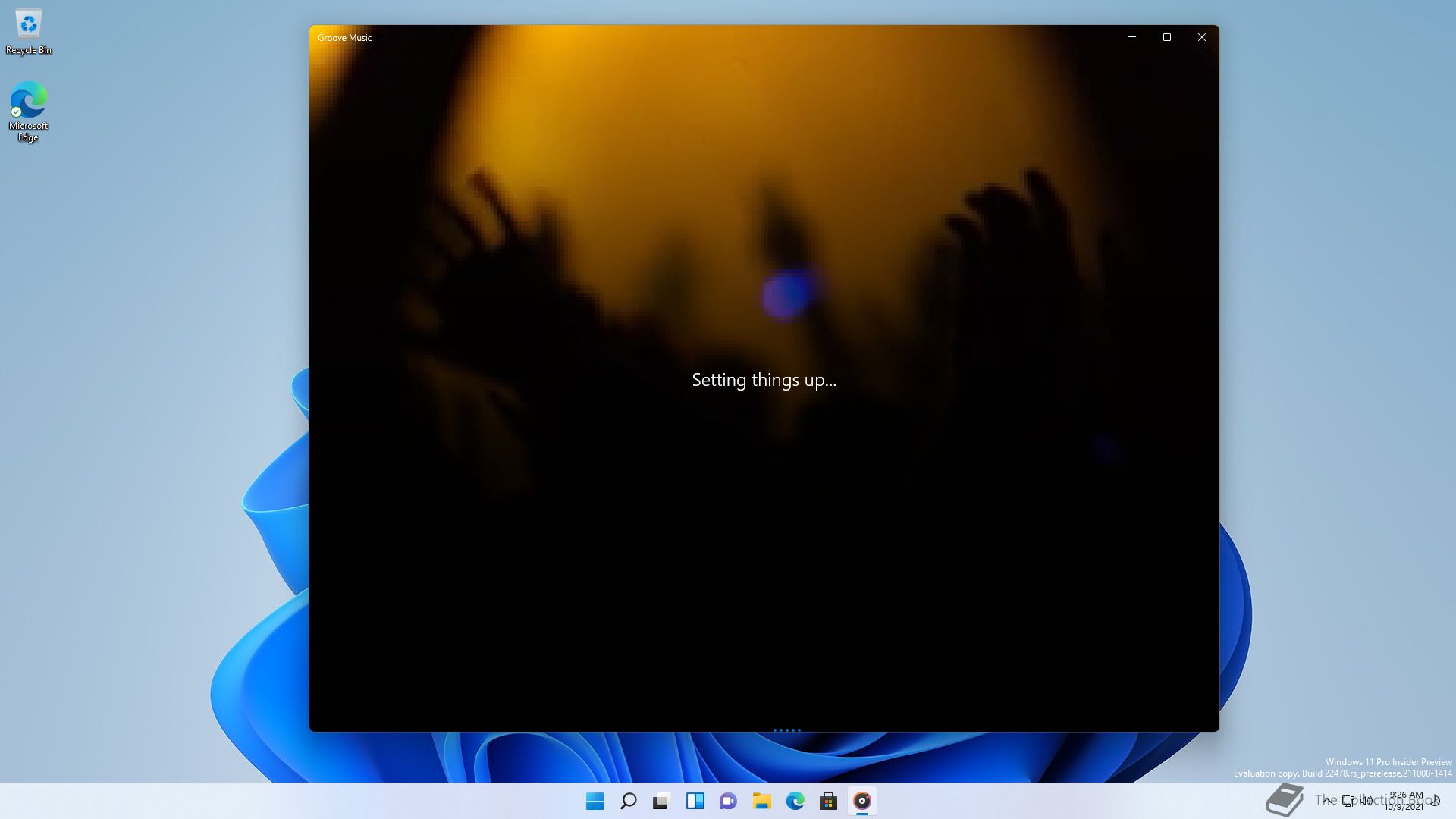Open the Recycle Bin desktop icon
The image size is (1456, 819).
coord(29,32)
